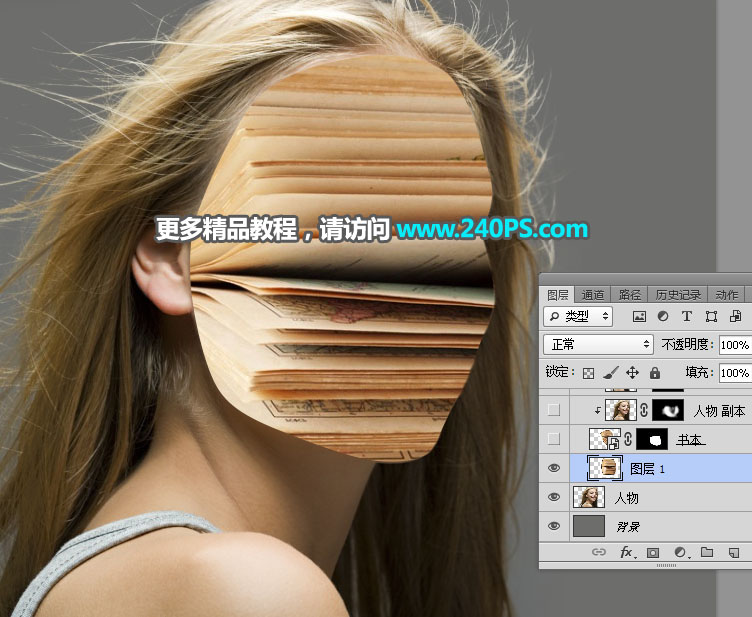Switch to the 动作 tab

[x=727, y=294]
